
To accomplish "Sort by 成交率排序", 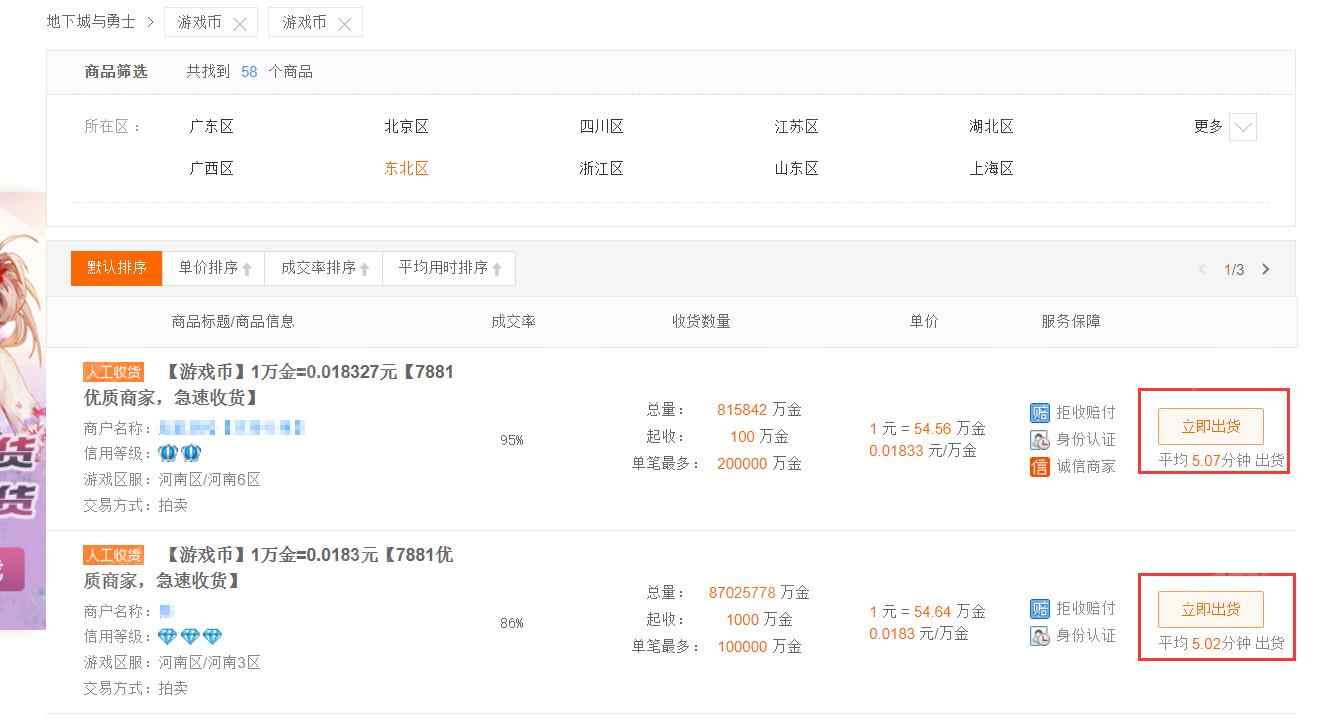I will [x=324, y=268].
